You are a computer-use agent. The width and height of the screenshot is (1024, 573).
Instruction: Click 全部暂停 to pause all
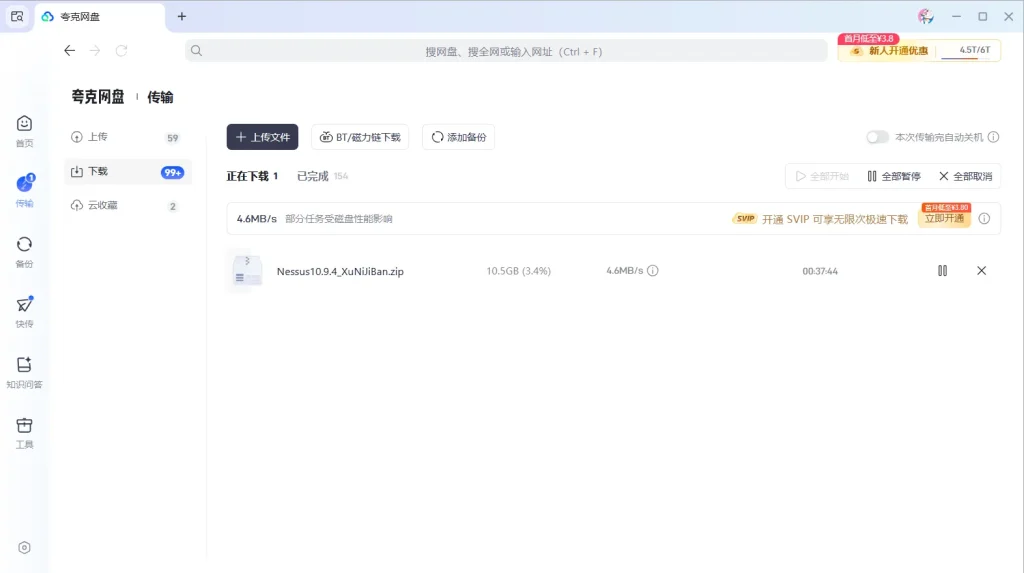(893, 176)
